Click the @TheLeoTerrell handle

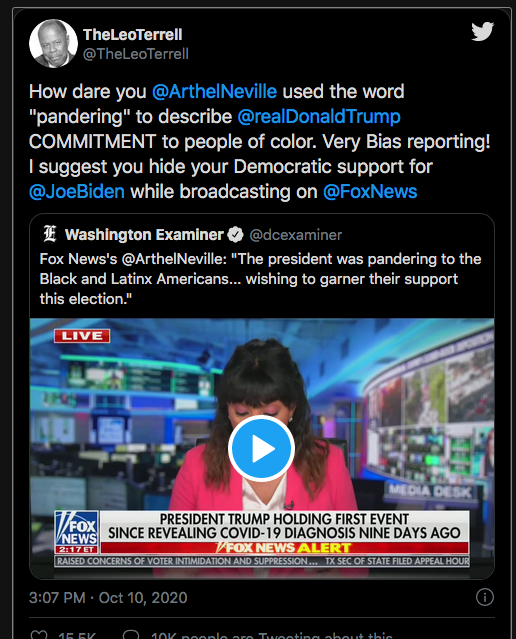pyautogui.click(x=136, y=54)
